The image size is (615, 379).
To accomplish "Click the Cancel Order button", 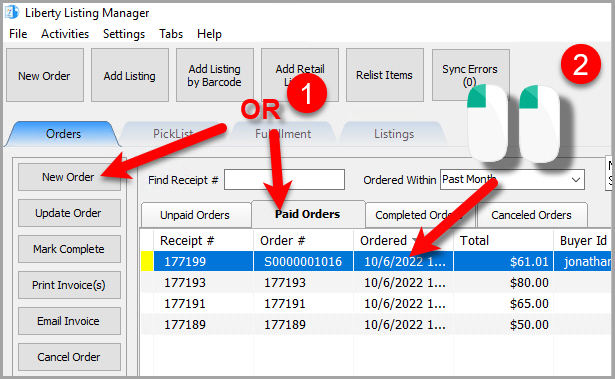I will 69,357.
